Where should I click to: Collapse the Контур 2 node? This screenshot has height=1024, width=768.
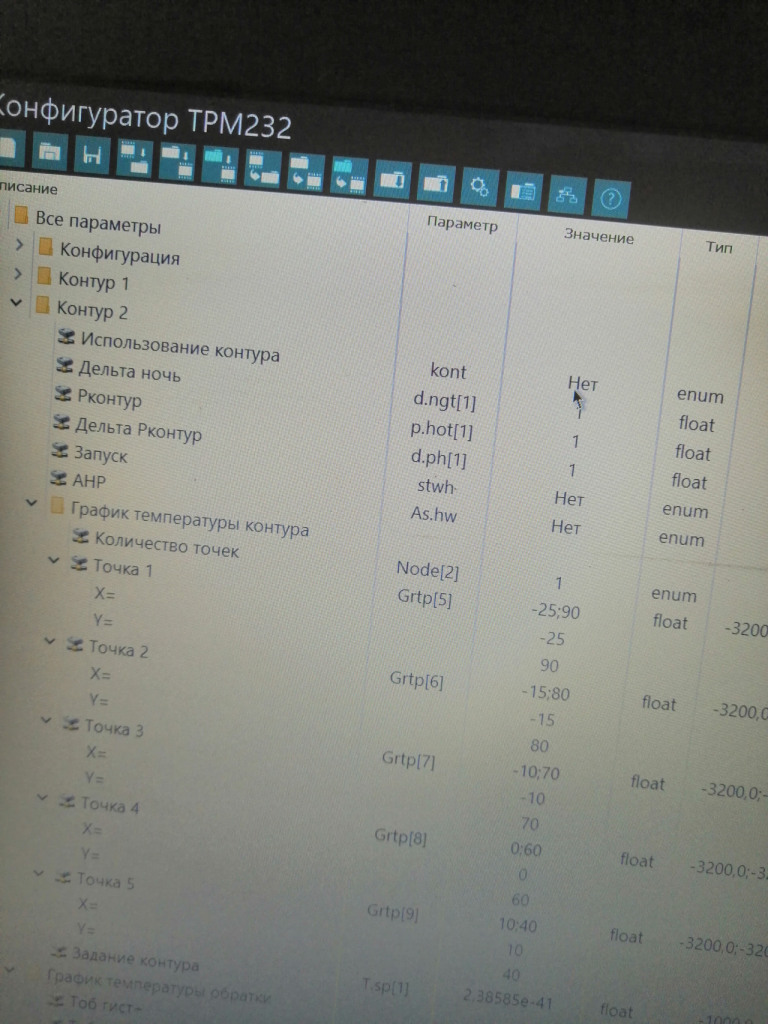(x=16, y=302)
